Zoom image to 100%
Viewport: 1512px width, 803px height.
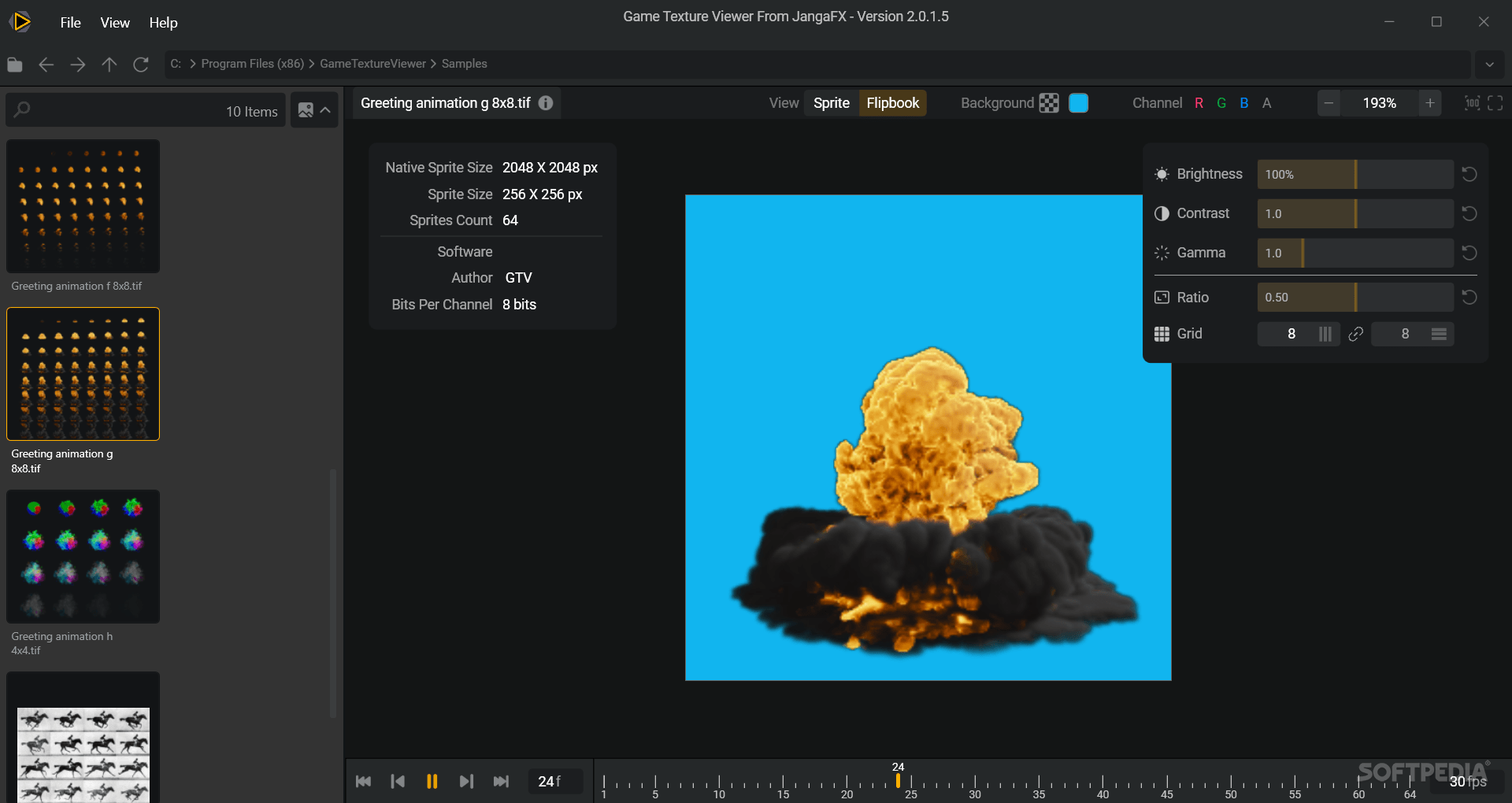(x=1470, y=102)
